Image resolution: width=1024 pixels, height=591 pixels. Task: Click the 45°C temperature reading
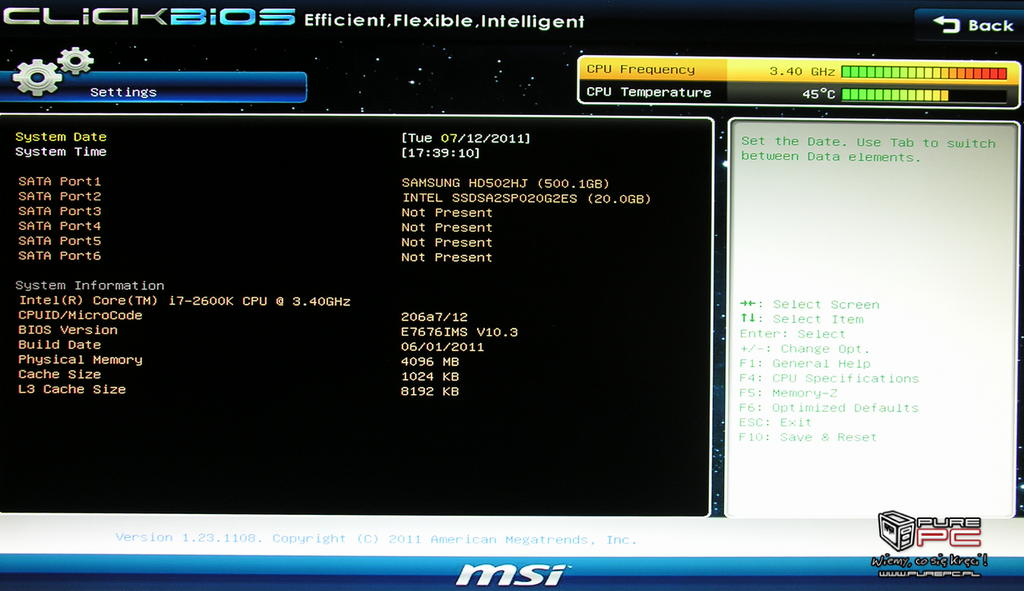tap(818, 94)
